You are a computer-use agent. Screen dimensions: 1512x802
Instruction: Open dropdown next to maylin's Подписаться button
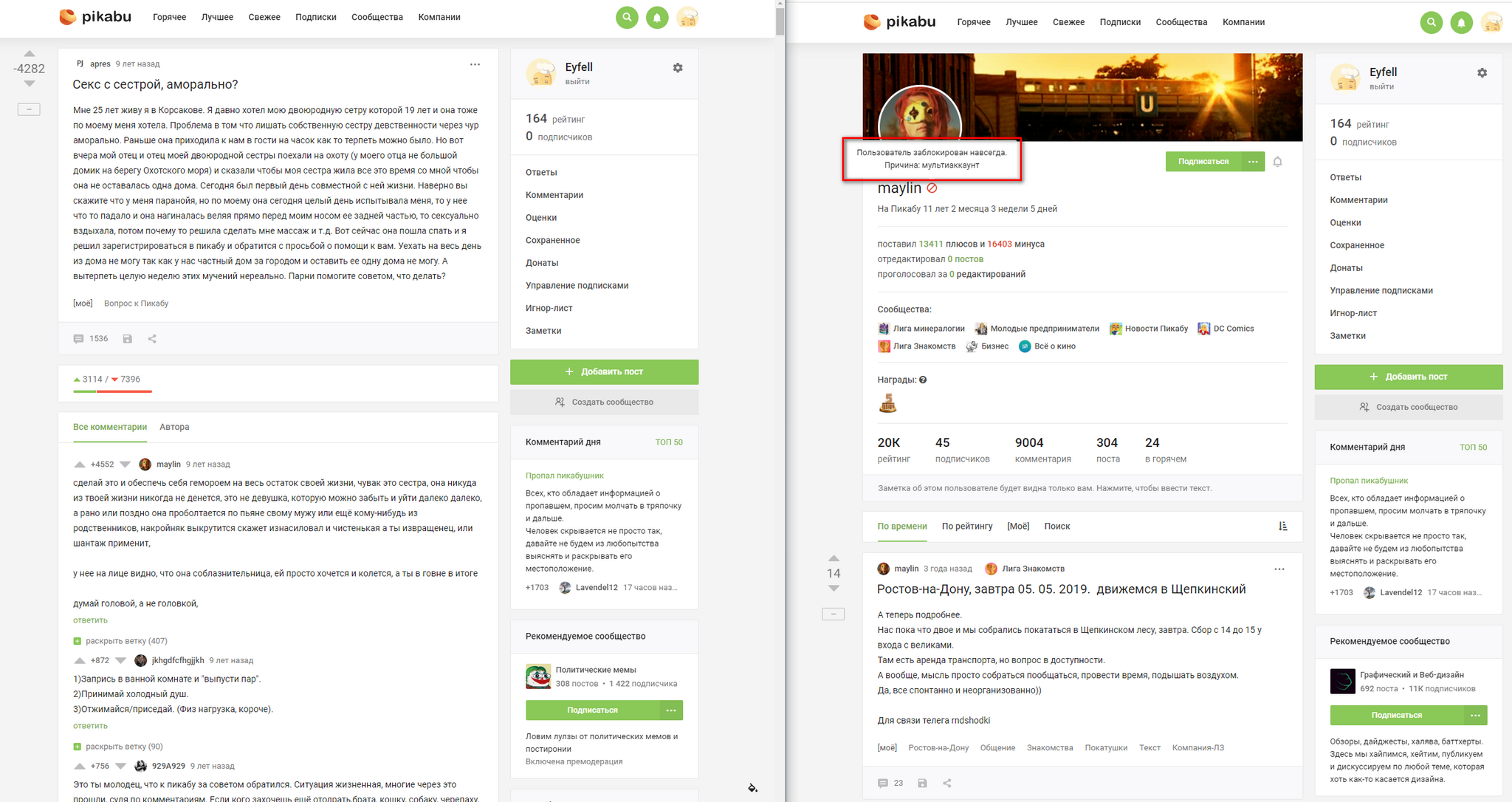point(1253,161)
